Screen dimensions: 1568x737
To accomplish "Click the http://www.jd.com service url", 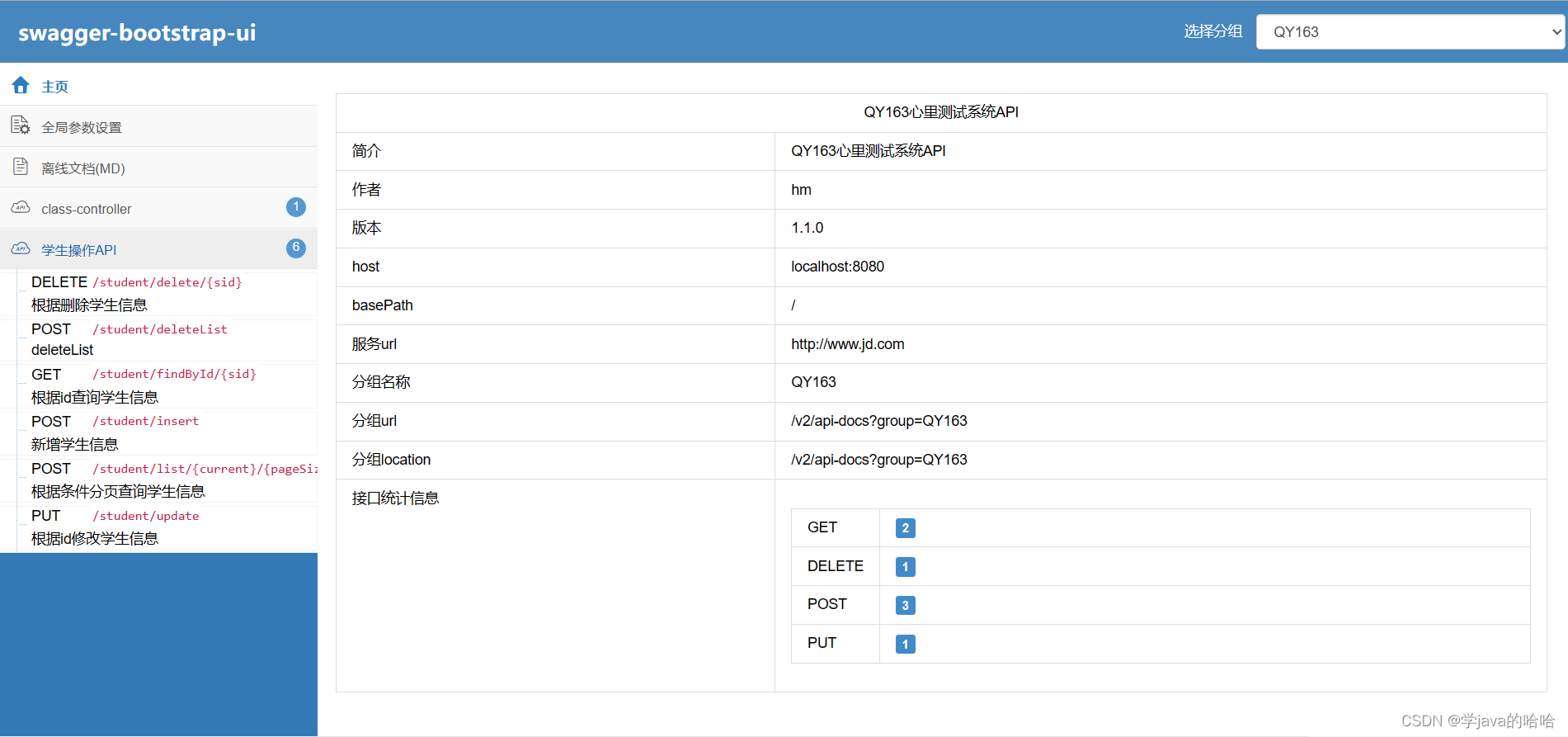I will pos(847,344).
